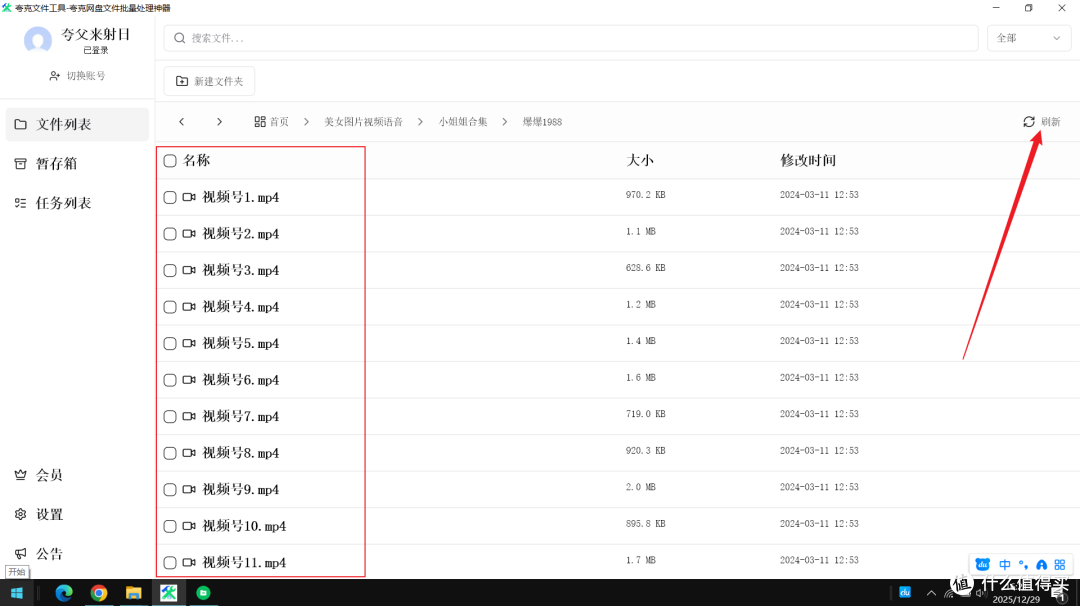Click the 修改时间 column header
Image resolution: width=1080 pixels, height=606 pixels.
point(807,161)
